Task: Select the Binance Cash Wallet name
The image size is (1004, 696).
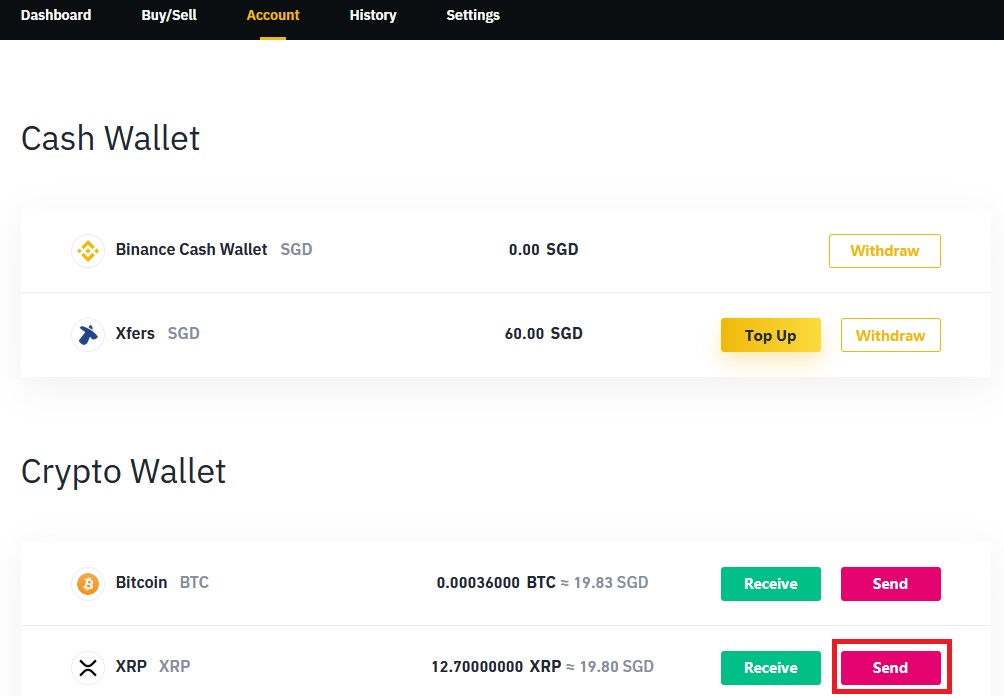Action: coord(191,249)
